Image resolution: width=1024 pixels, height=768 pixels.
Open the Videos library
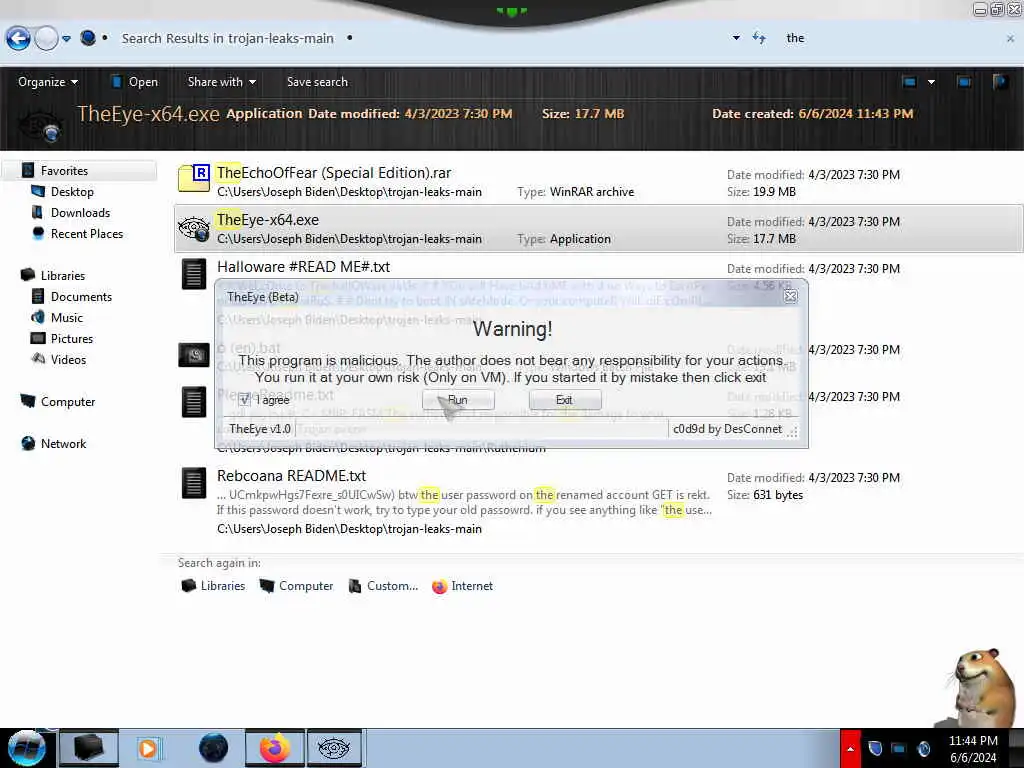click(x=68, y=359)
